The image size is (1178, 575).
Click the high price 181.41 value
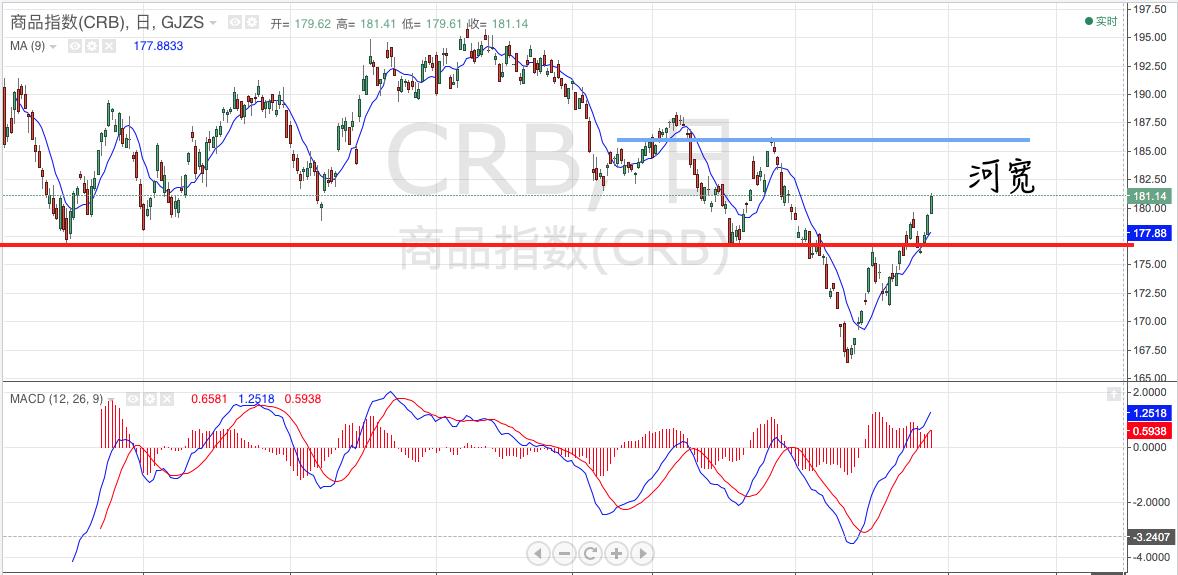click(x=376, y=24)
